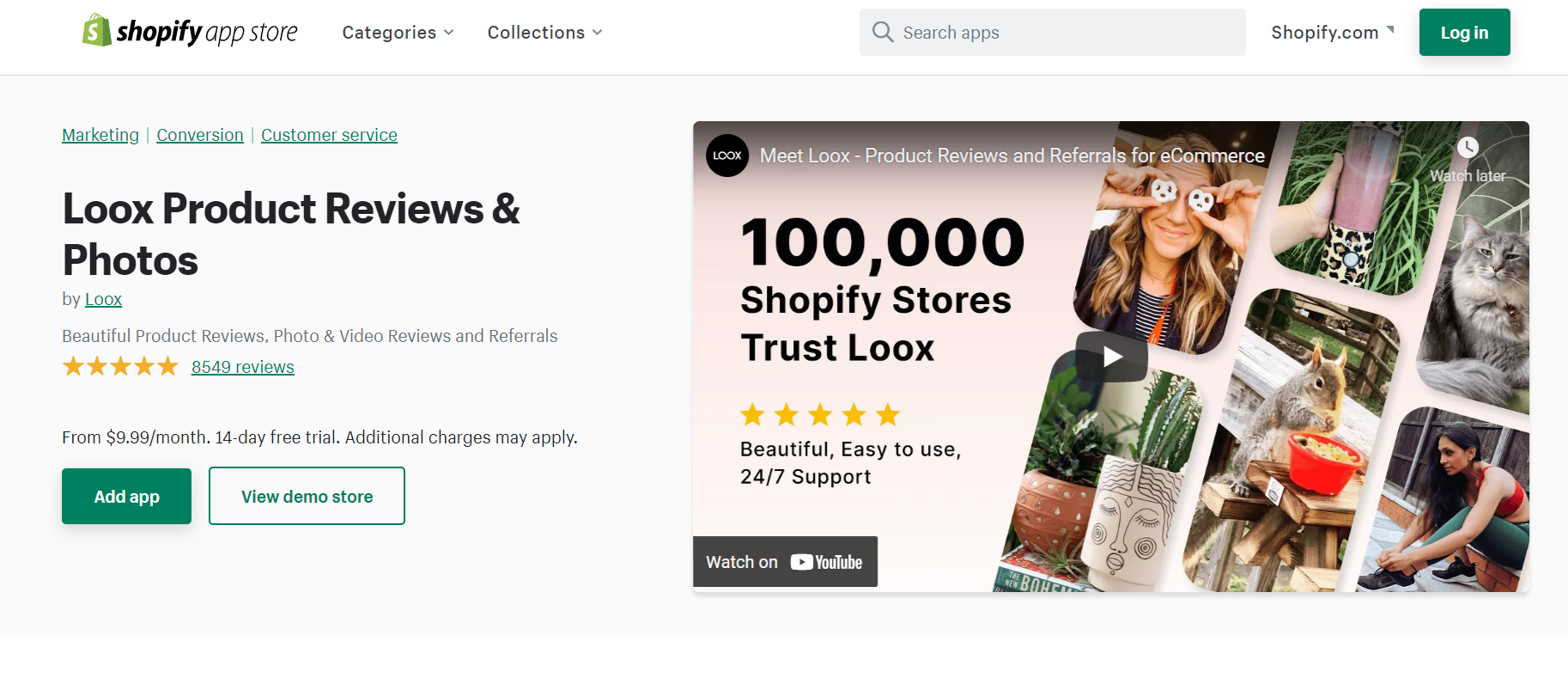Click the Add app button
Viewport: 1568px width, 678px height.
tap(126, 496)
